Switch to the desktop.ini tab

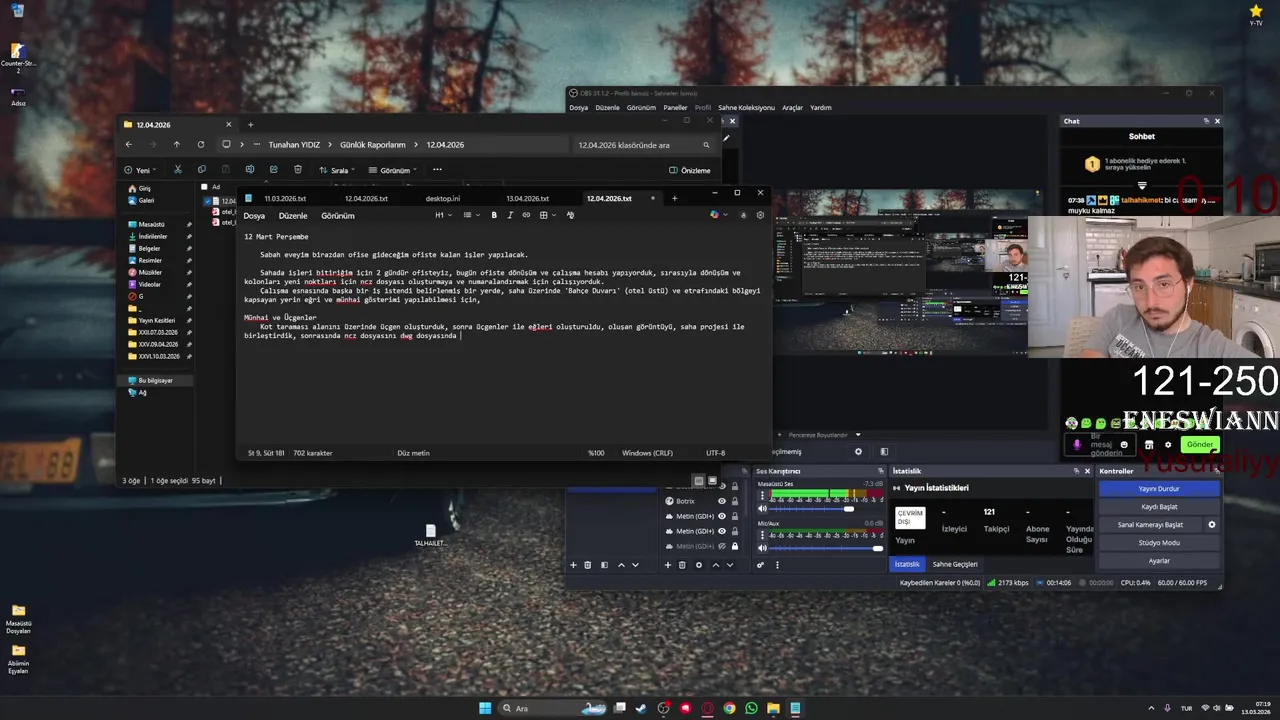(x=443, y=198)
